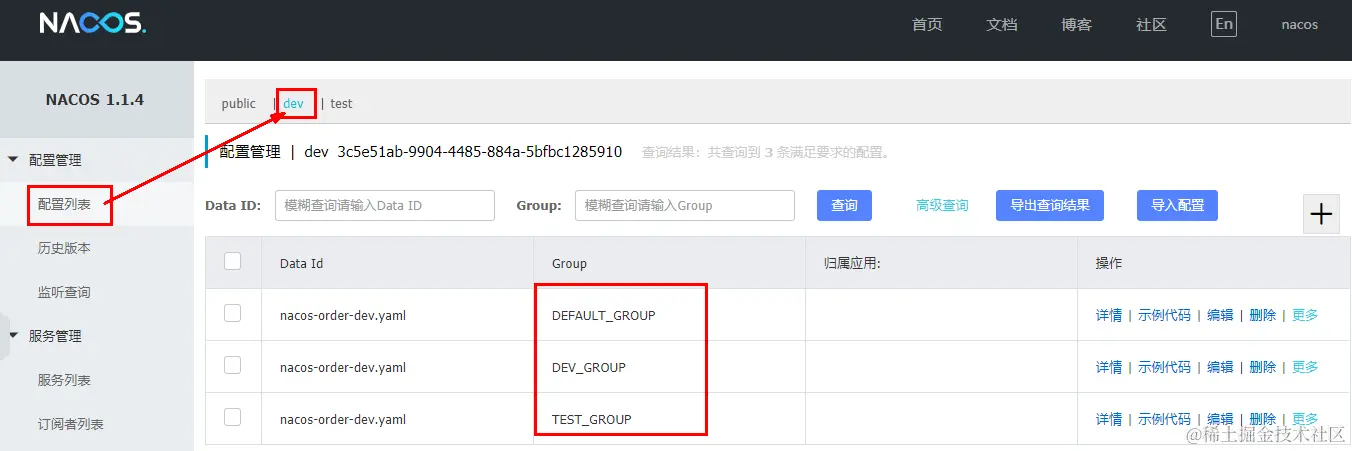Click 删除 for the DEV_GROUP config

pos(1263,367)
